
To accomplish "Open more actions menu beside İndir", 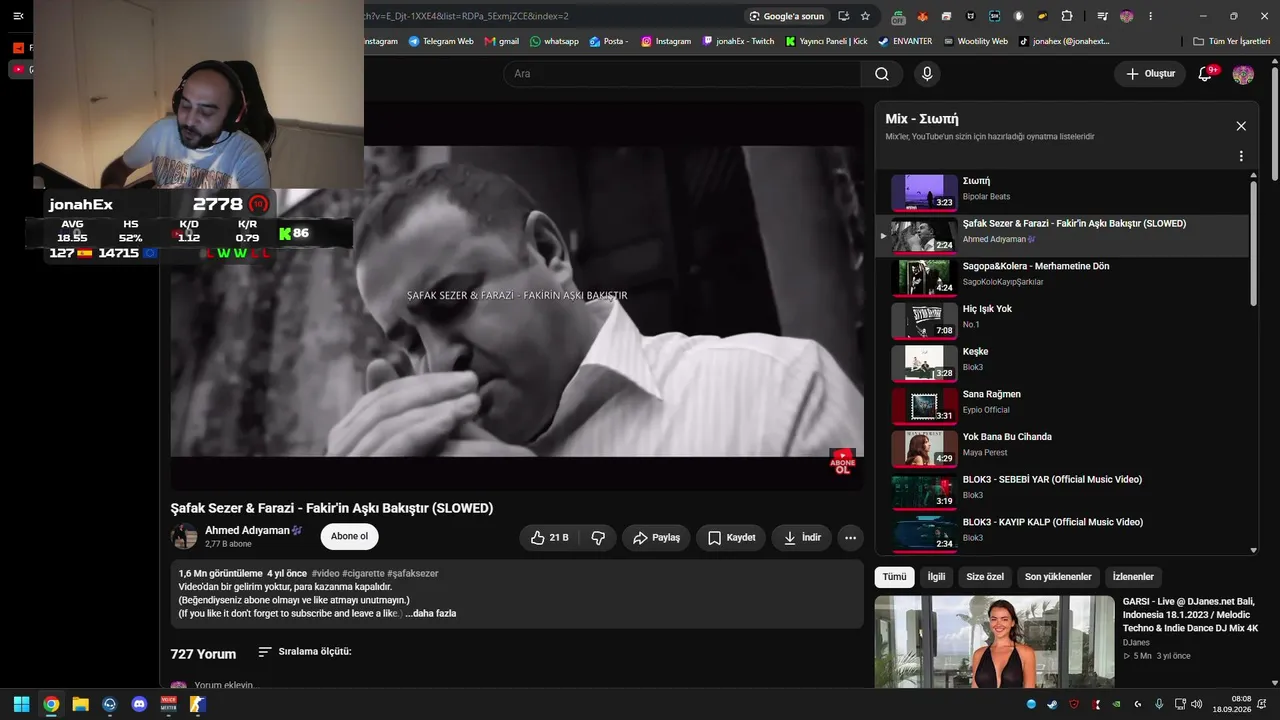I will click(850, 538).
